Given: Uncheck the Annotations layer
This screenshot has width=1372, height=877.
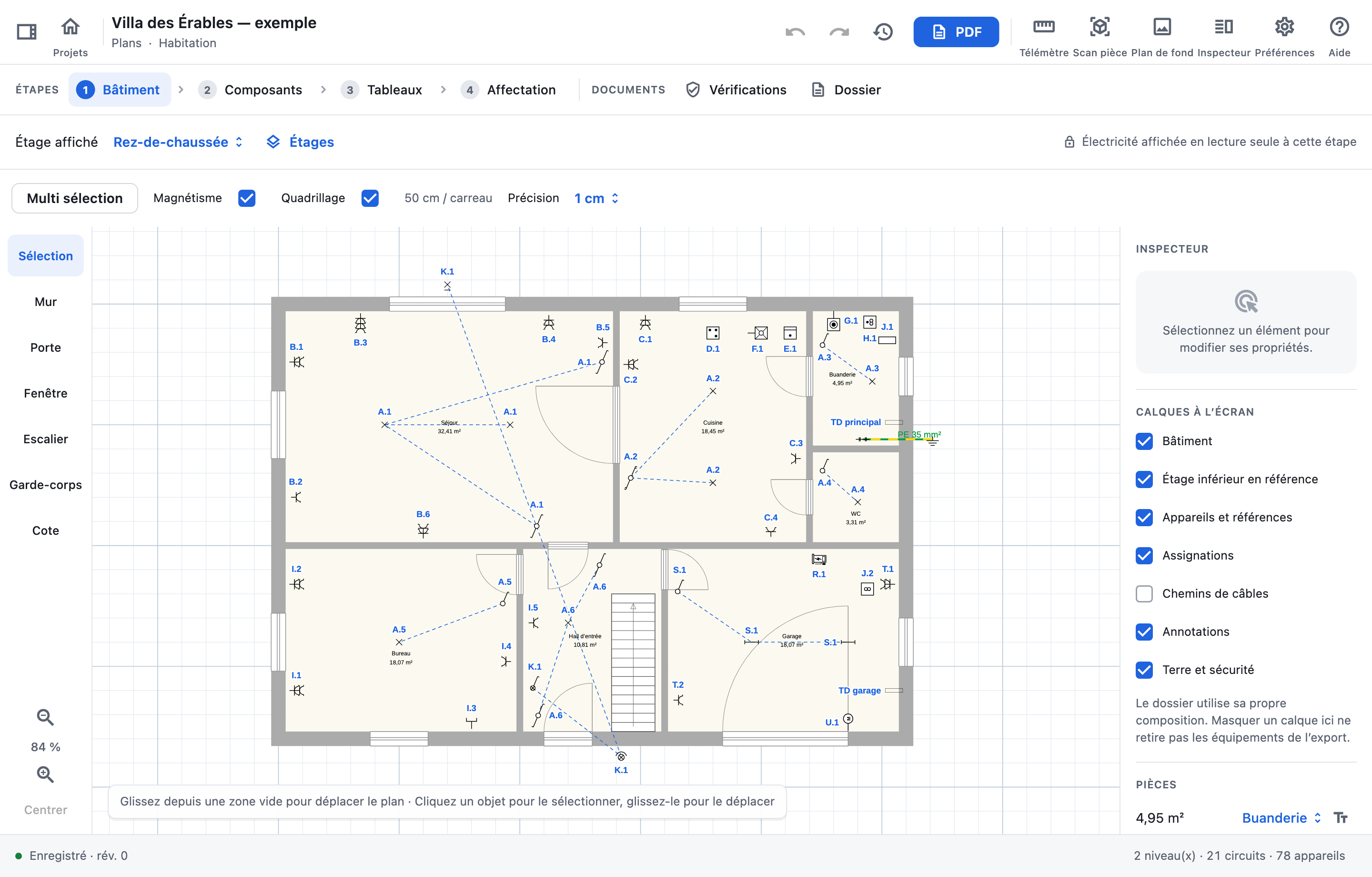Looking at the screenshot, I should (1144, 632).
